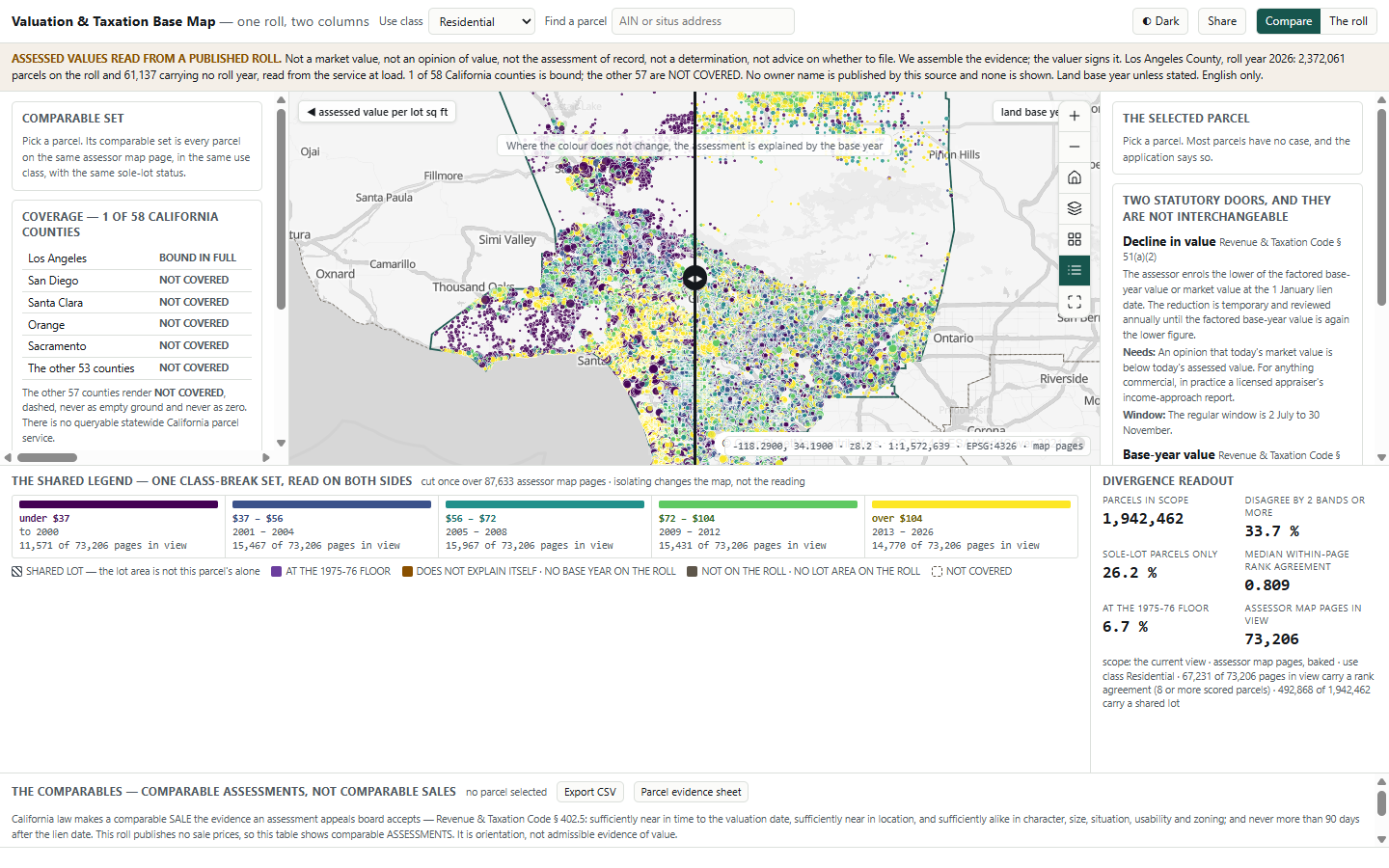Select 'The other 53 counties' row
Screen dimensions: 1389x868
(137, 368)
